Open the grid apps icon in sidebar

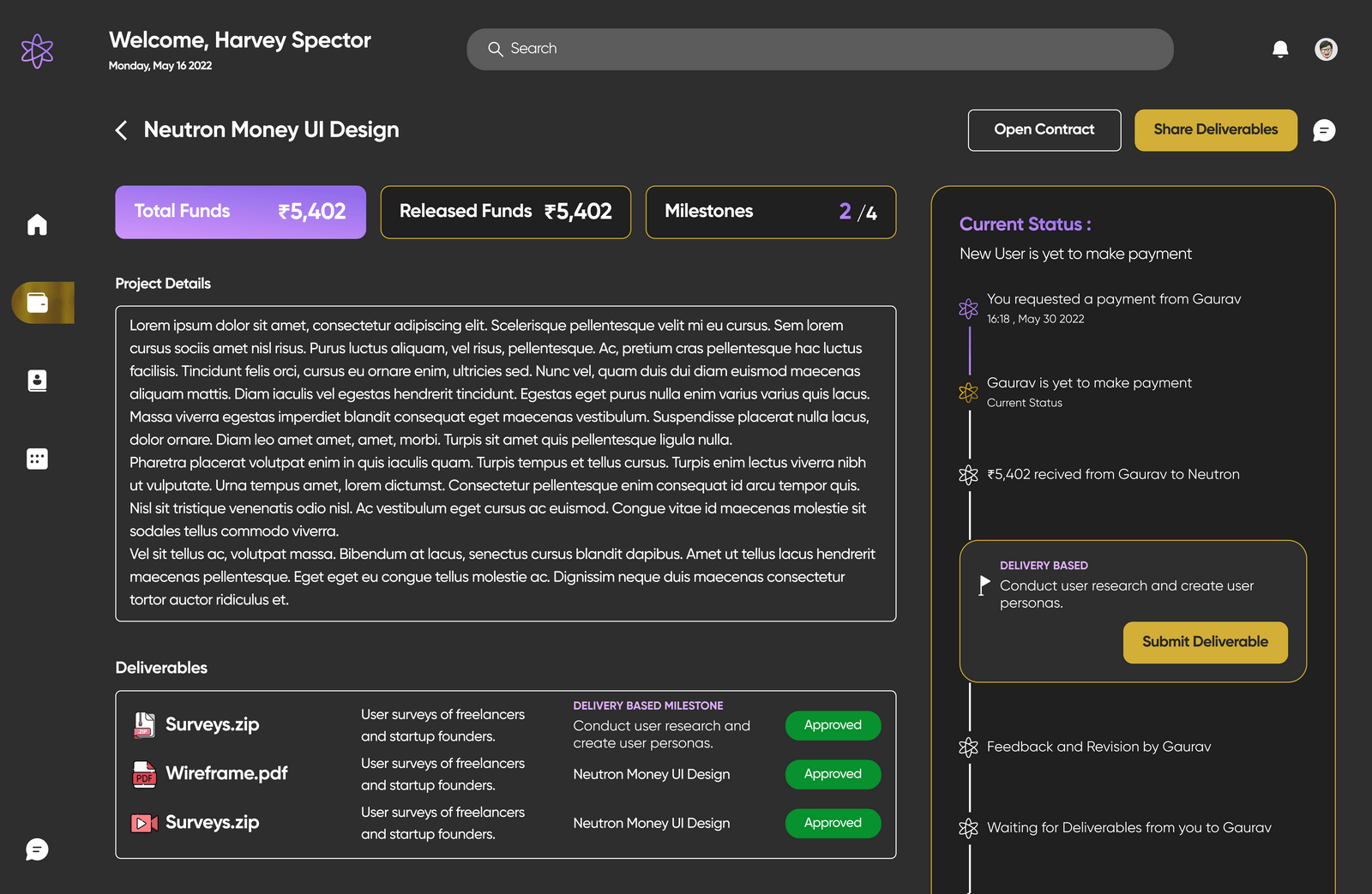pyautogui.click(x=37, y=459)
